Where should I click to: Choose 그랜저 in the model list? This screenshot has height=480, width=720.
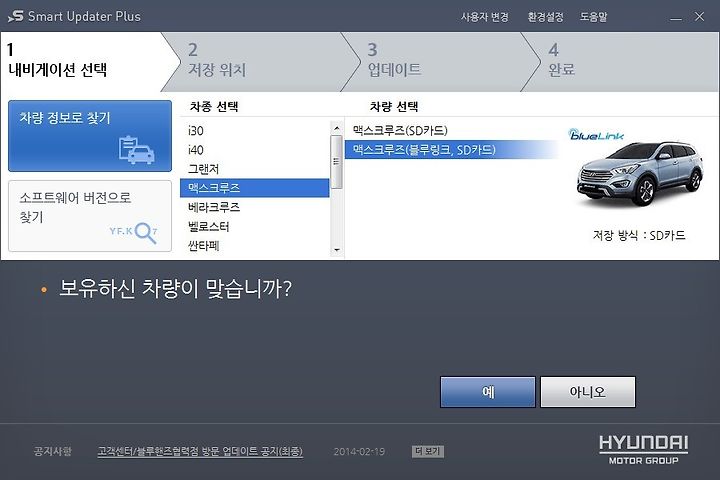(x=255, y=169)
